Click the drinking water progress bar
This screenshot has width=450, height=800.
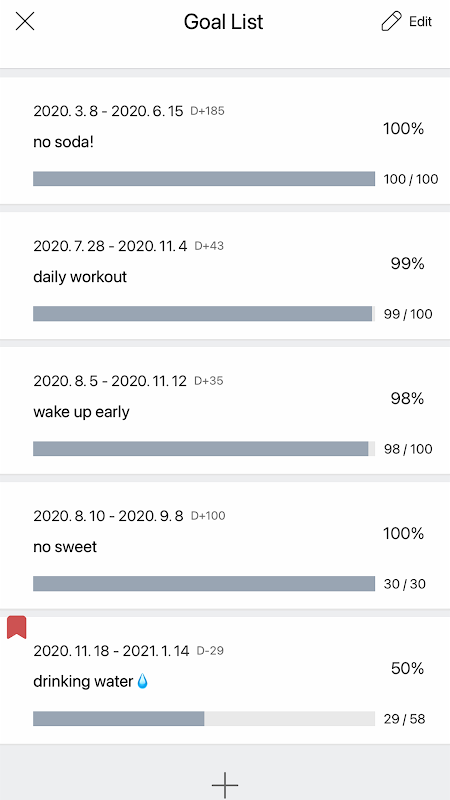[204, 718]
